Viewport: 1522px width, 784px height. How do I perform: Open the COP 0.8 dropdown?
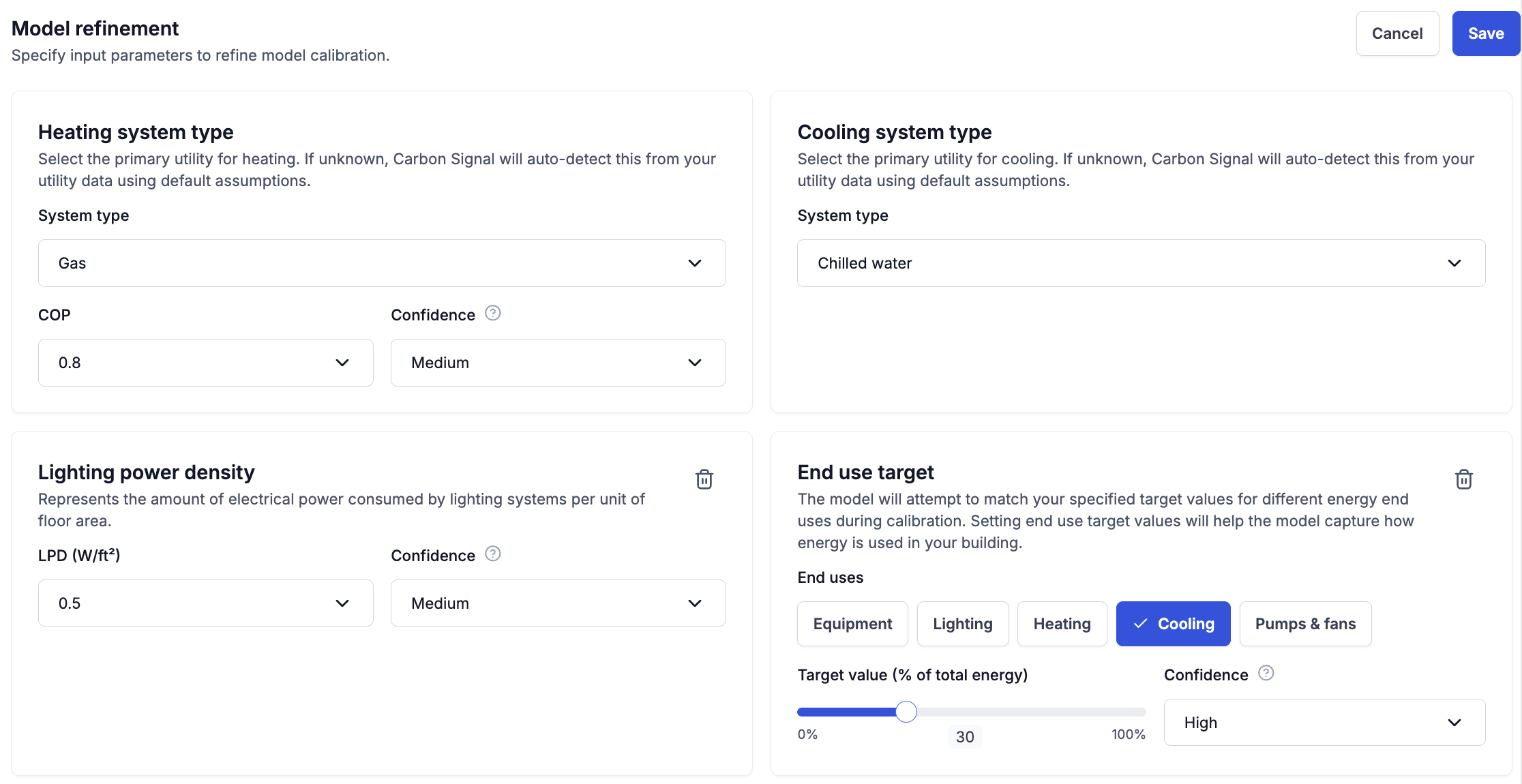[x=205, y=363]
